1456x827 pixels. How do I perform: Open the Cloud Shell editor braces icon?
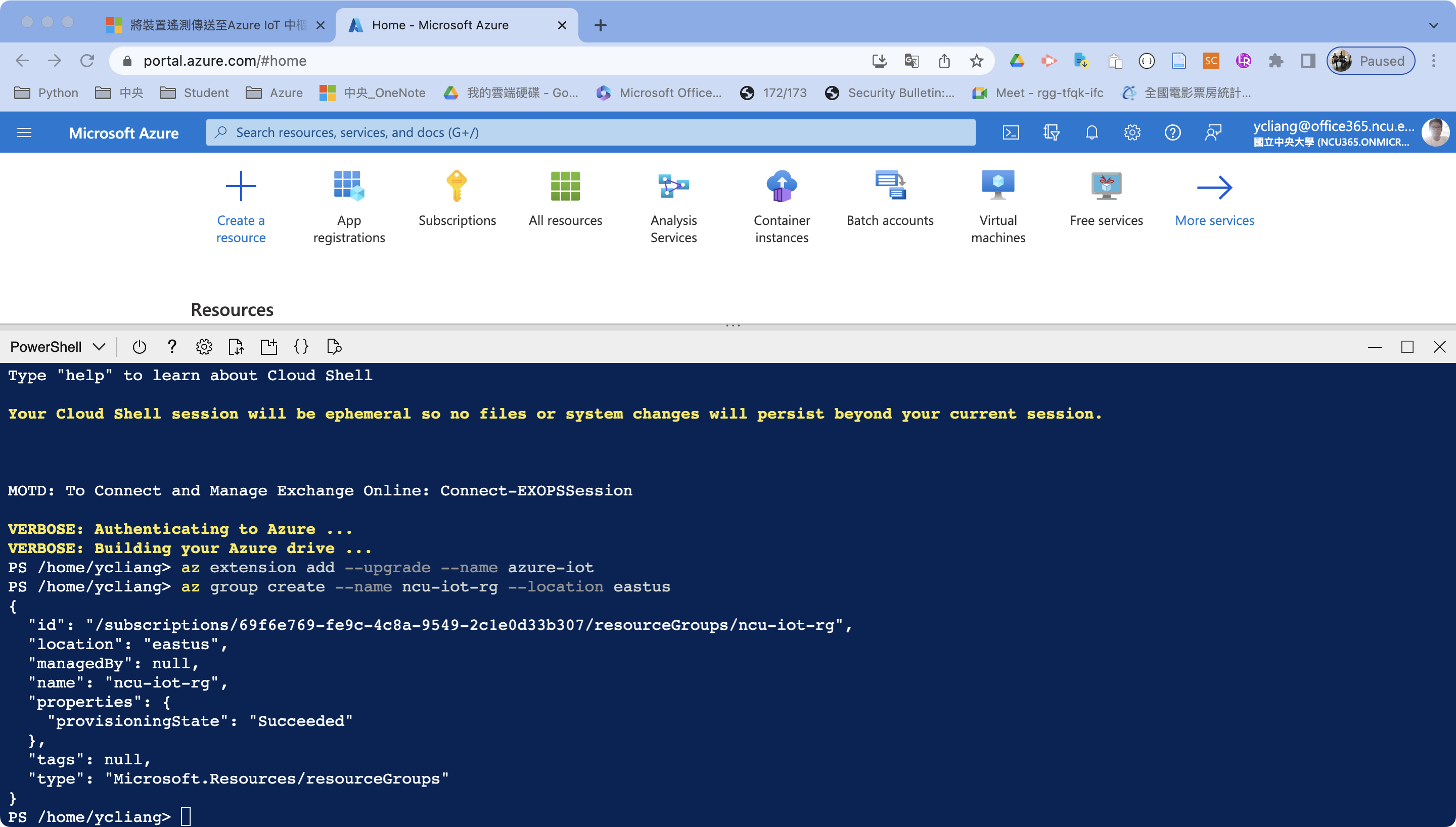301,346
